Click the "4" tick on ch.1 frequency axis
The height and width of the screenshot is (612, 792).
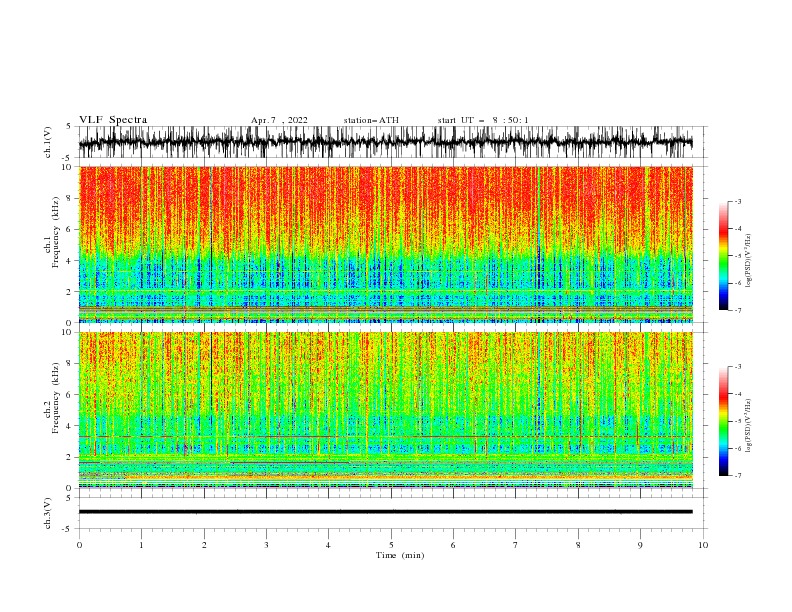(x=71, y=261)
